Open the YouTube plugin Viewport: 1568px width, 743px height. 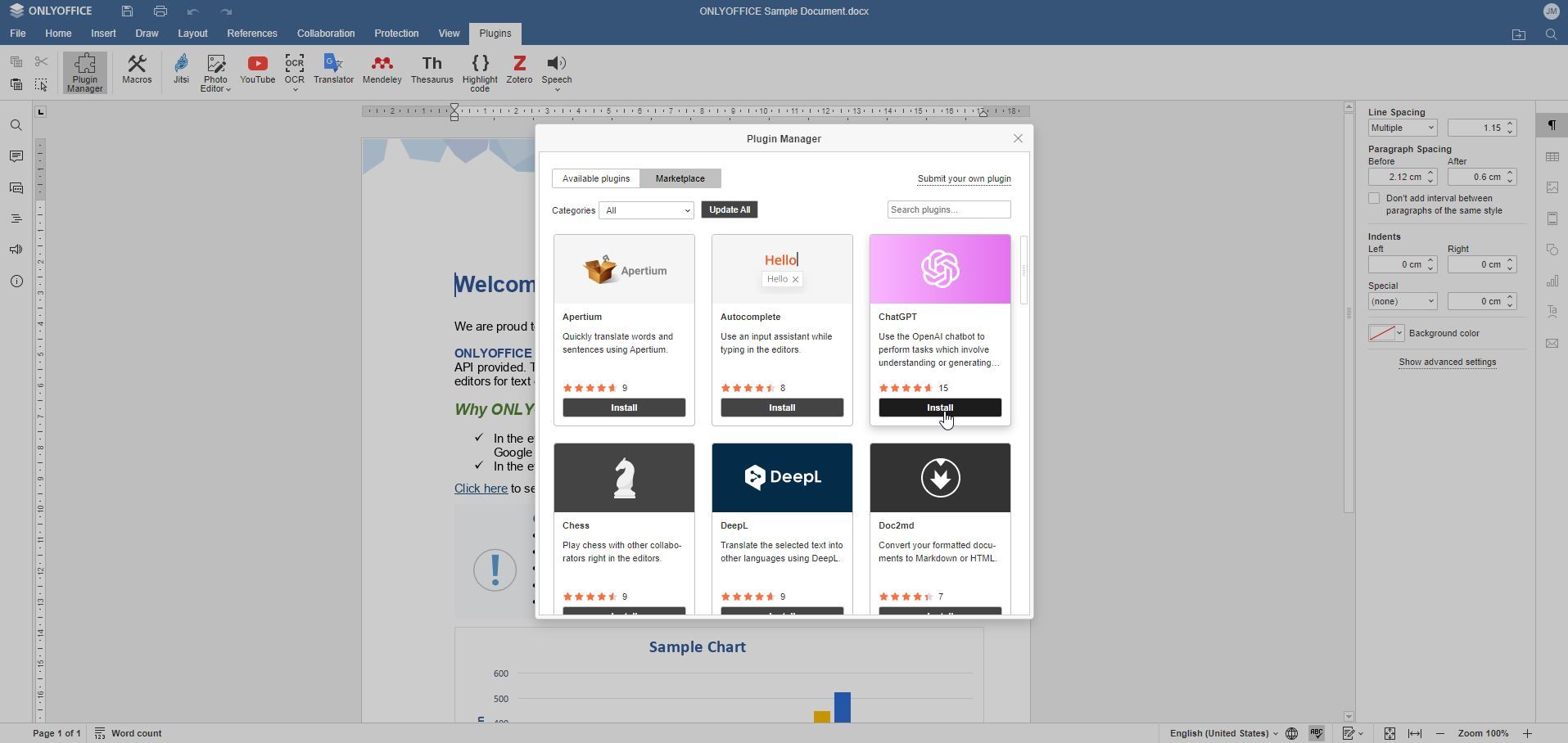tap(257, 70)
